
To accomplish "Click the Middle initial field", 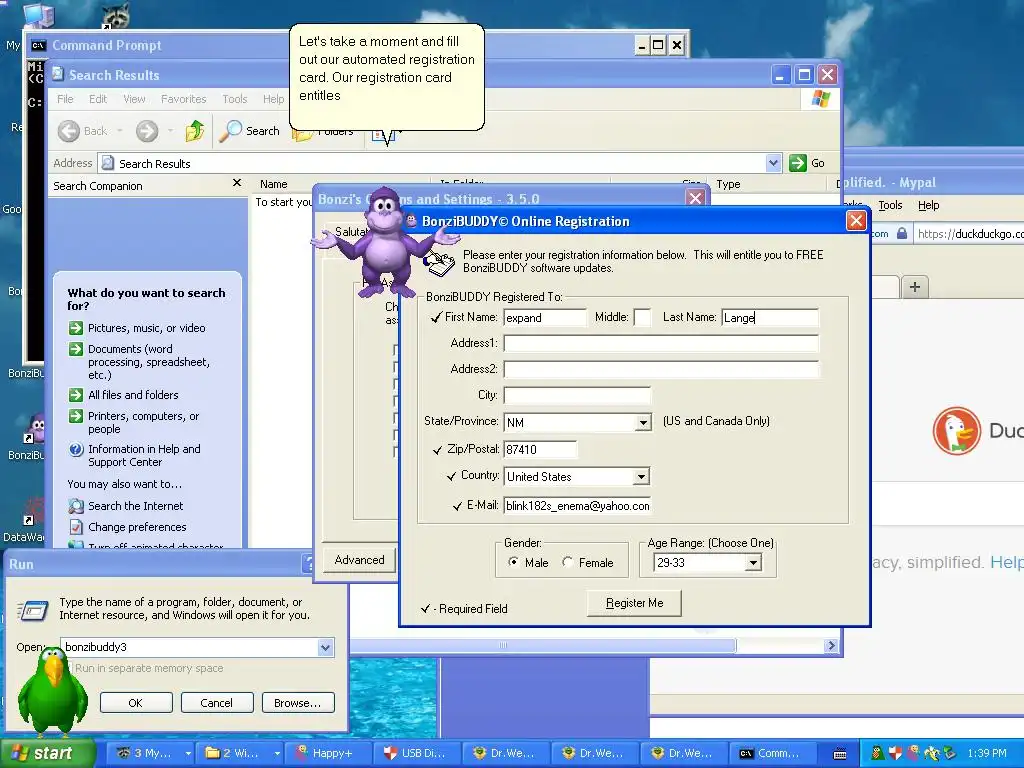I will coord(643,318).
